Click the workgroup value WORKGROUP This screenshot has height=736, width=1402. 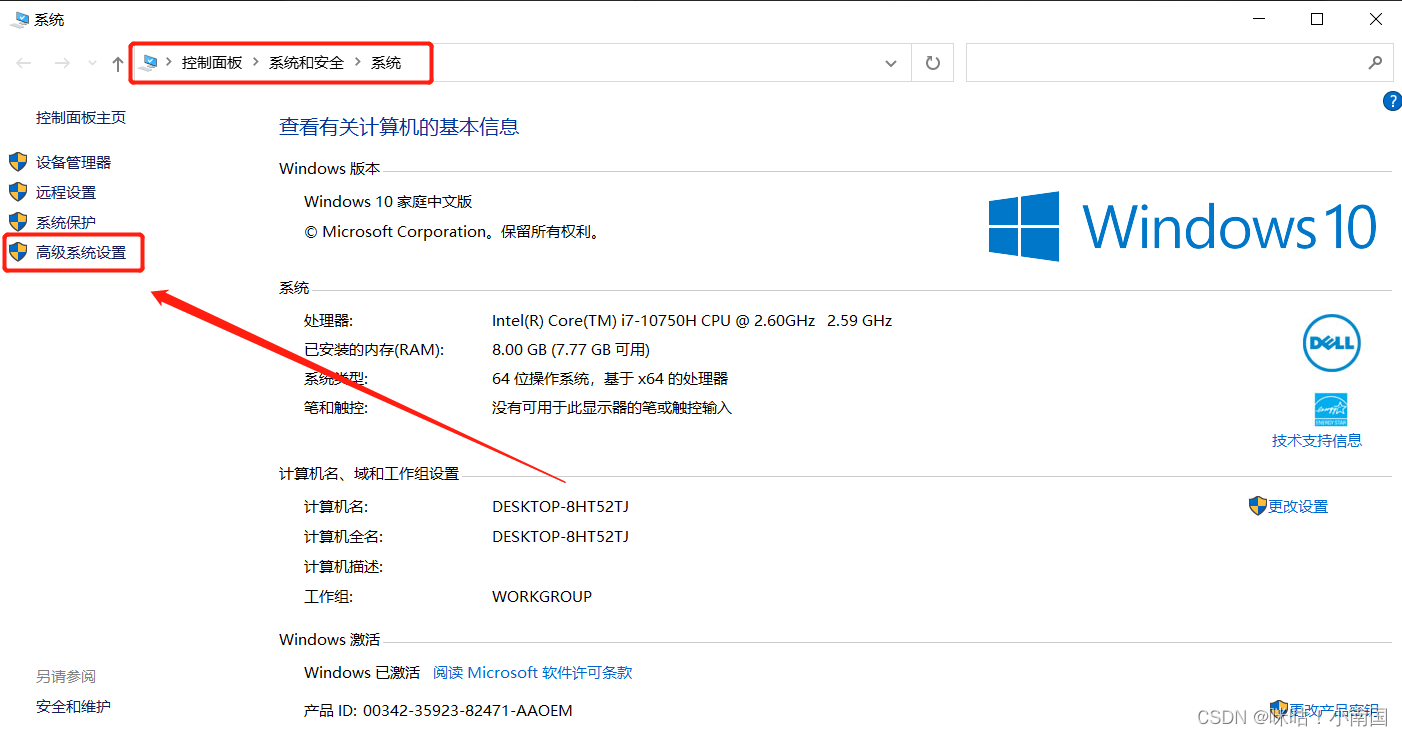pyautogui.click(x=542, y=596)
